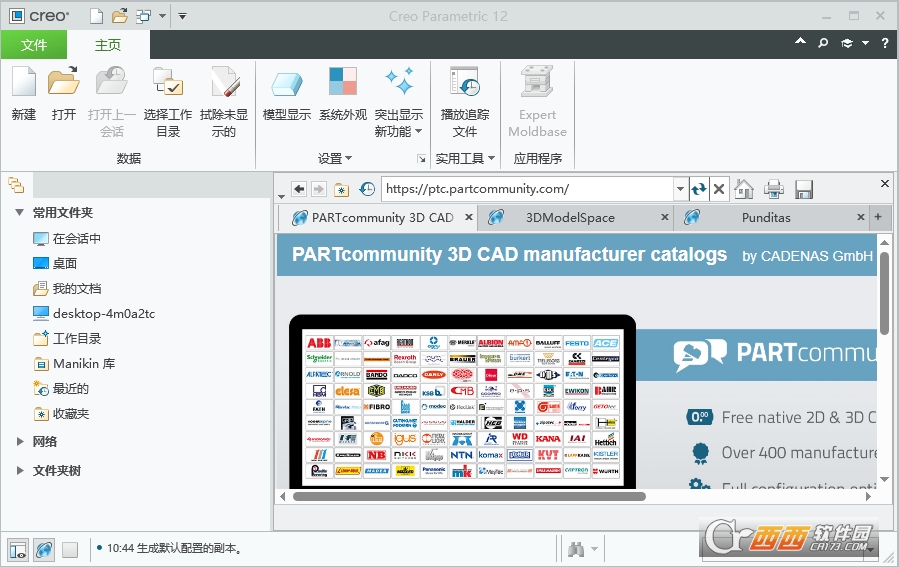
Task: Expand the 文件夹树 section
Action: [x=20, y=471]
